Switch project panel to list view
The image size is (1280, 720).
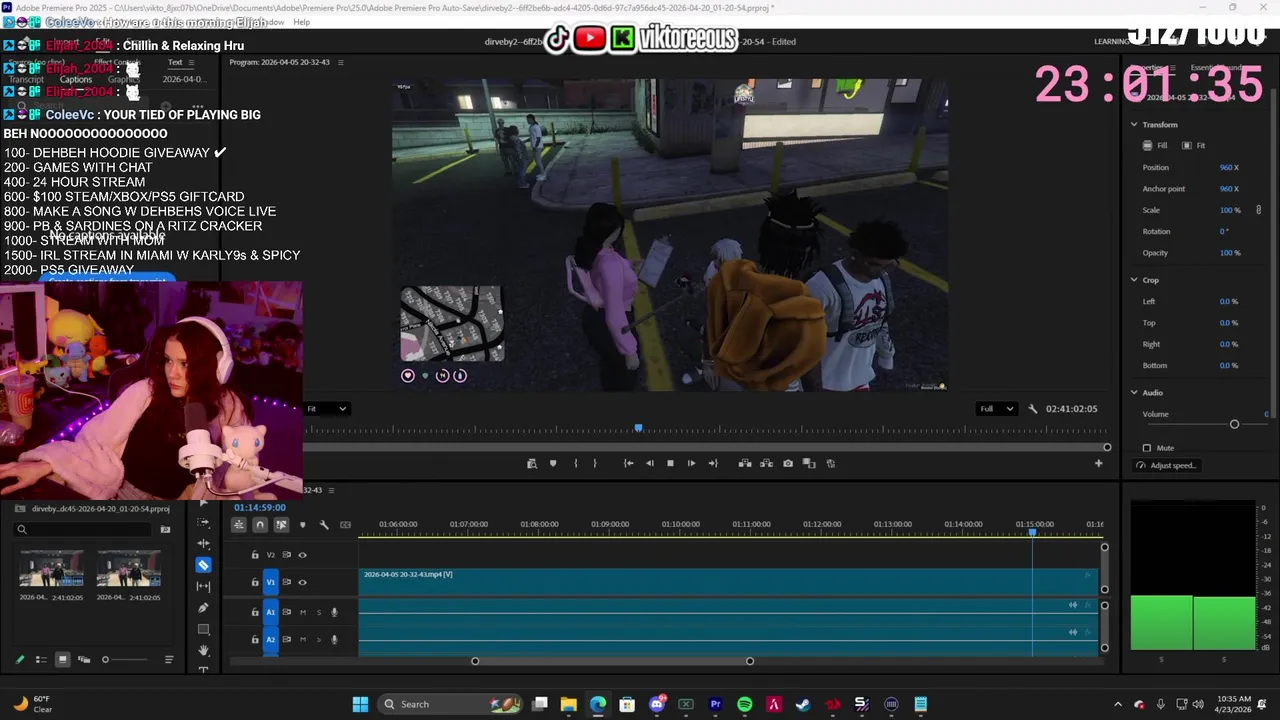(41, 659)
